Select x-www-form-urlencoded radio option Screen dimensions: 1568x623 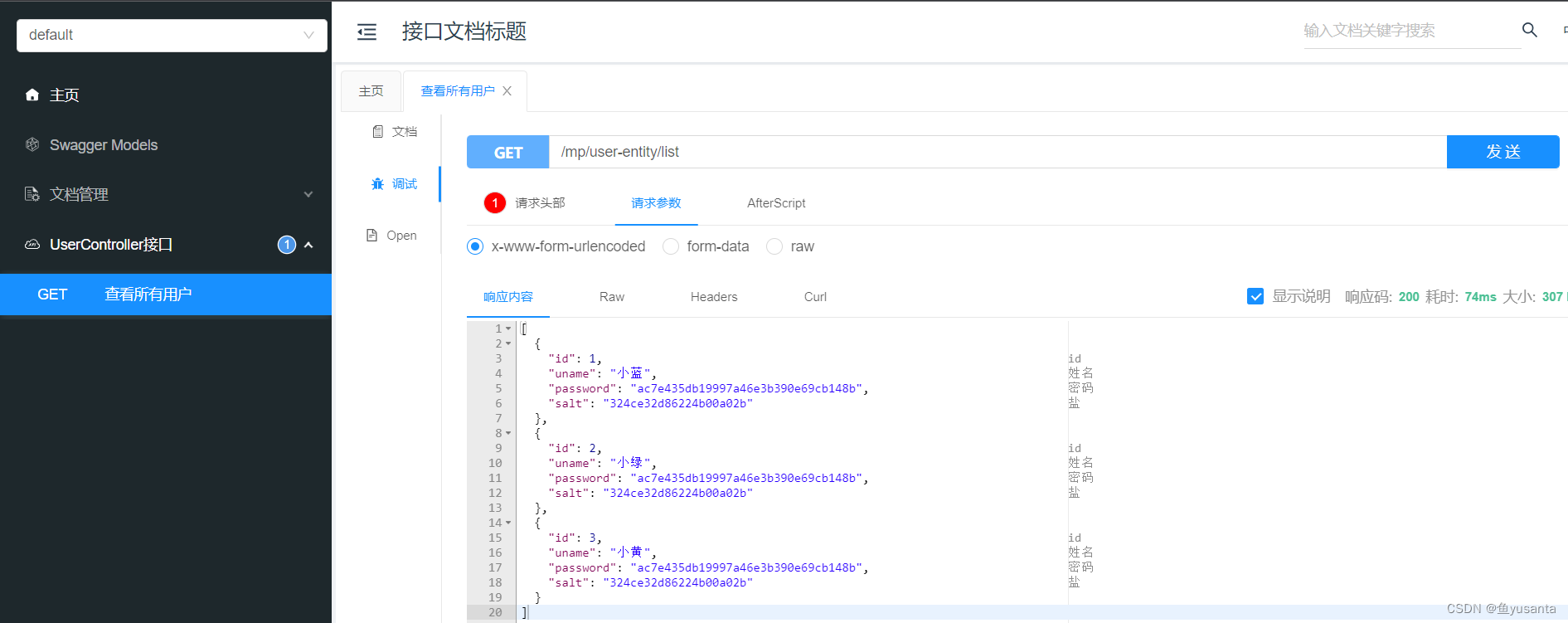point(475,246)
